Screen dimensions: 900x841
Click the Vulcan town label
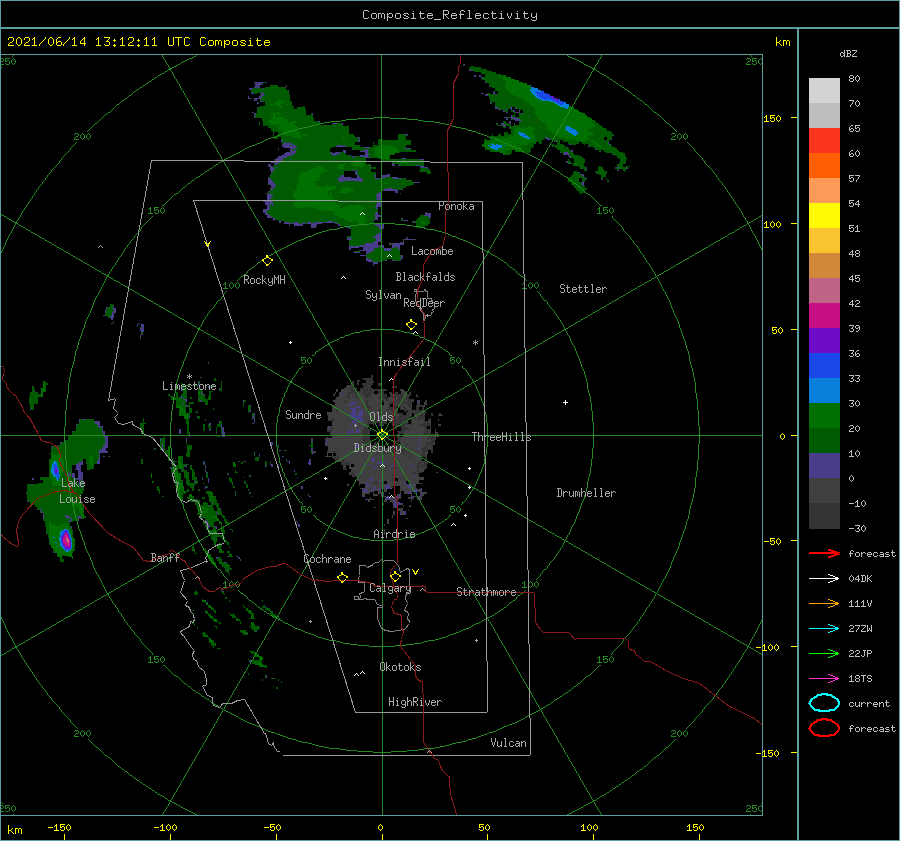[x=509, y=743]
